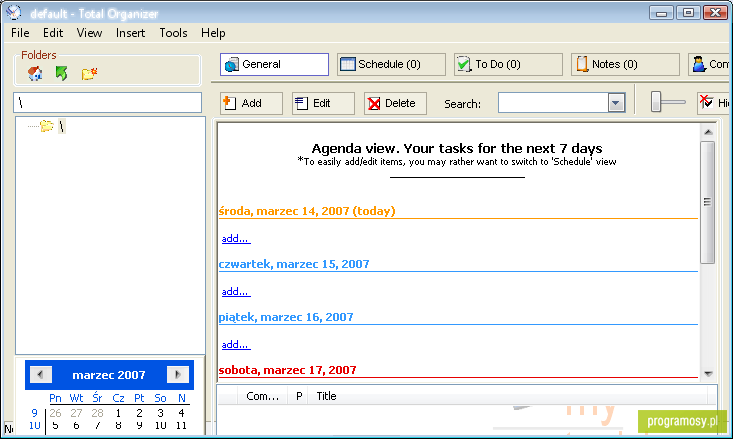The width and height of the screenshot is (733, 439).
Task: Select day 2 in the calendar
Action: click(x=139, y=413)
